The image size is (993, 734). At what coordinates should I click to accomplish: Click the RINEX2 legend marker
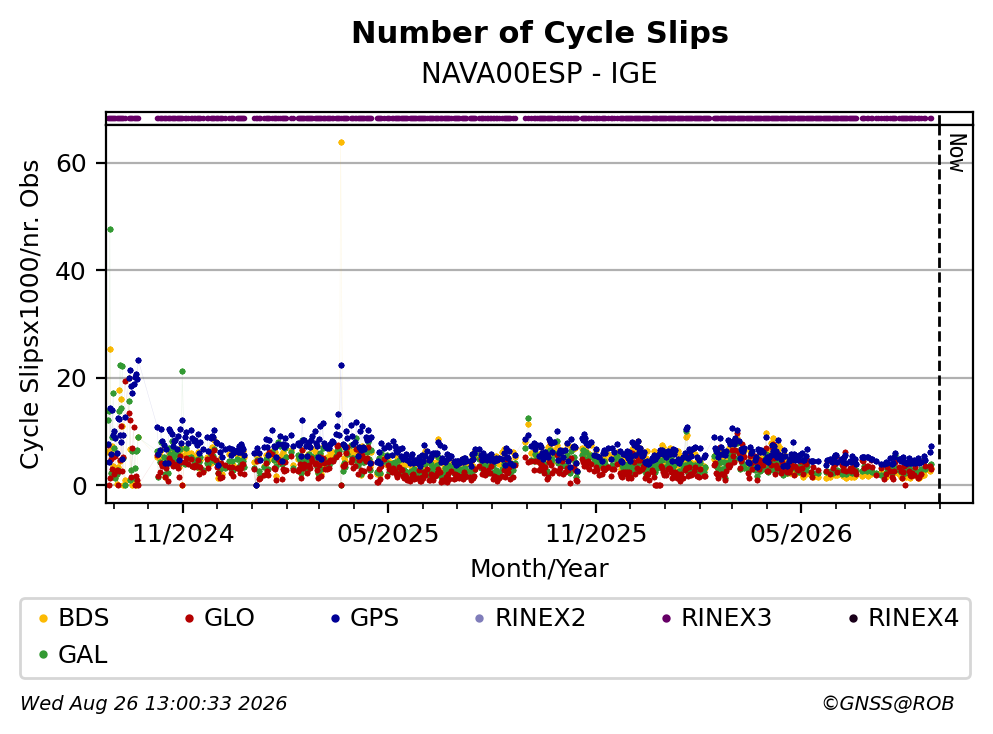(x=479, y=618)
